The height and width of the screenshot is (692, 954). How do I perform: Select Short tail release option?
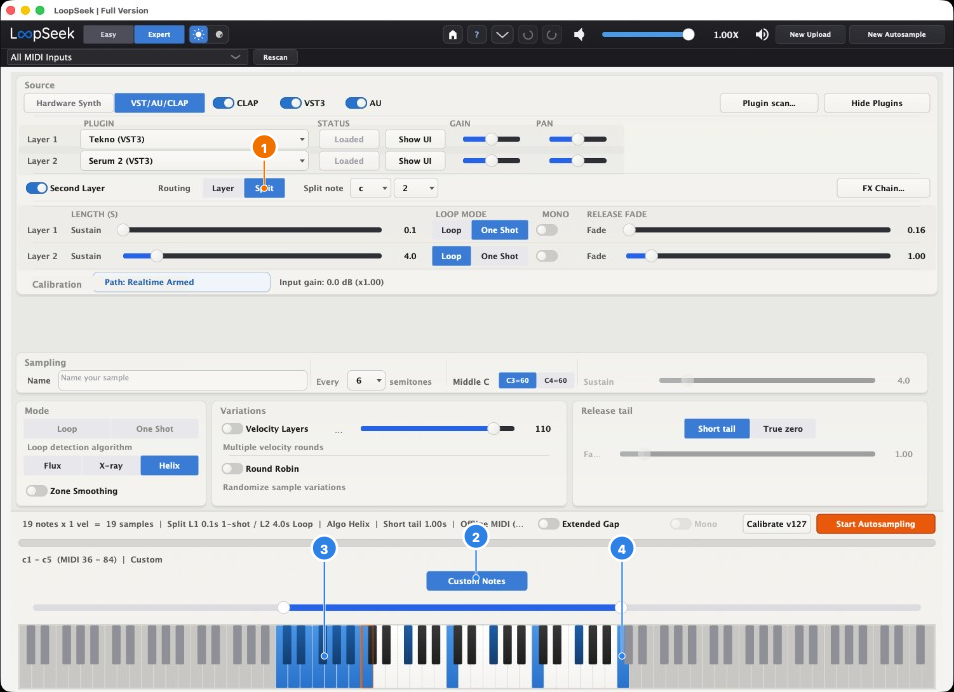[717, 428]
